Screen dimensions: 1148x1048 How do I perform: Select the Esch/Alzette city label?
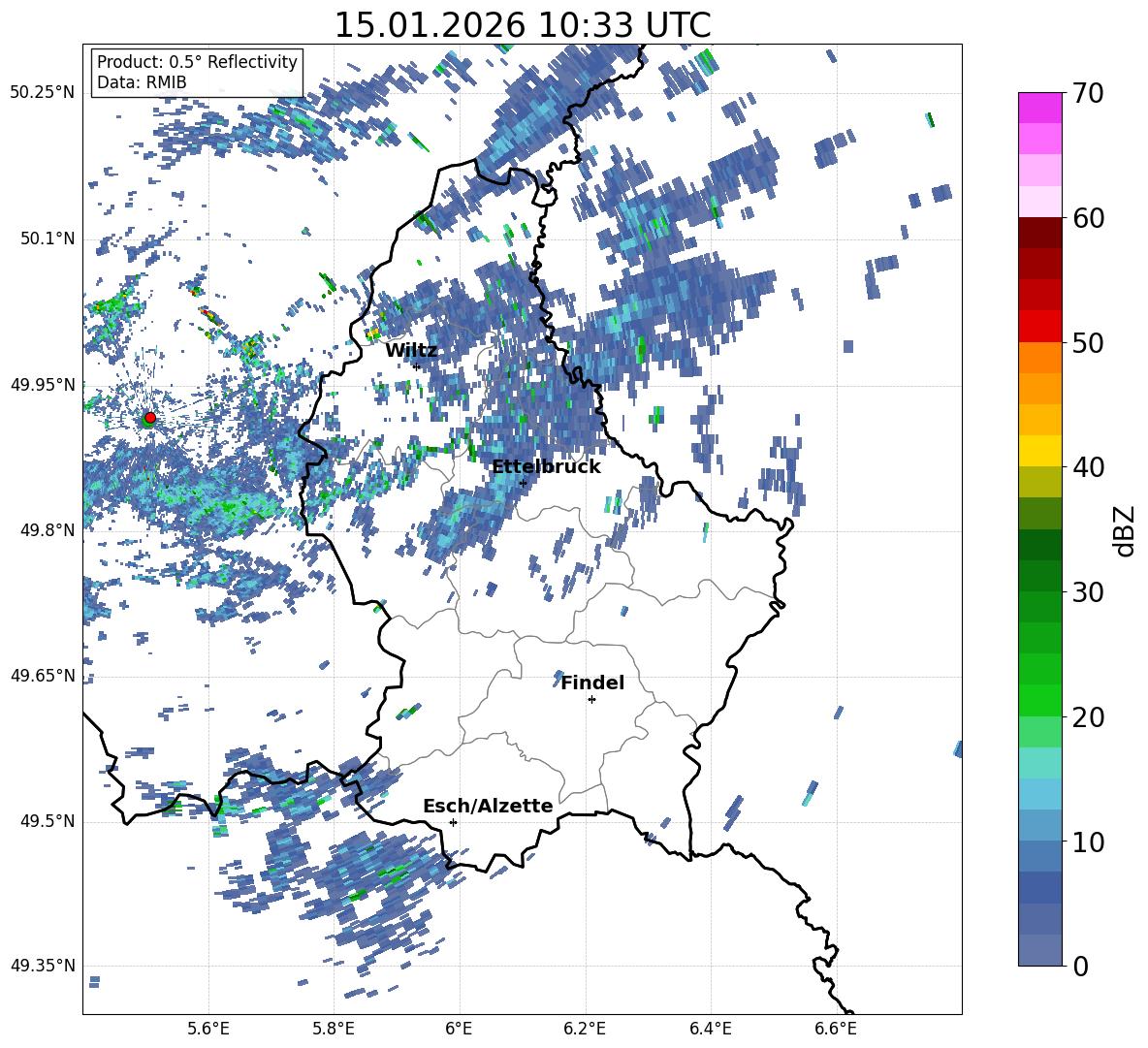point(488,806)
